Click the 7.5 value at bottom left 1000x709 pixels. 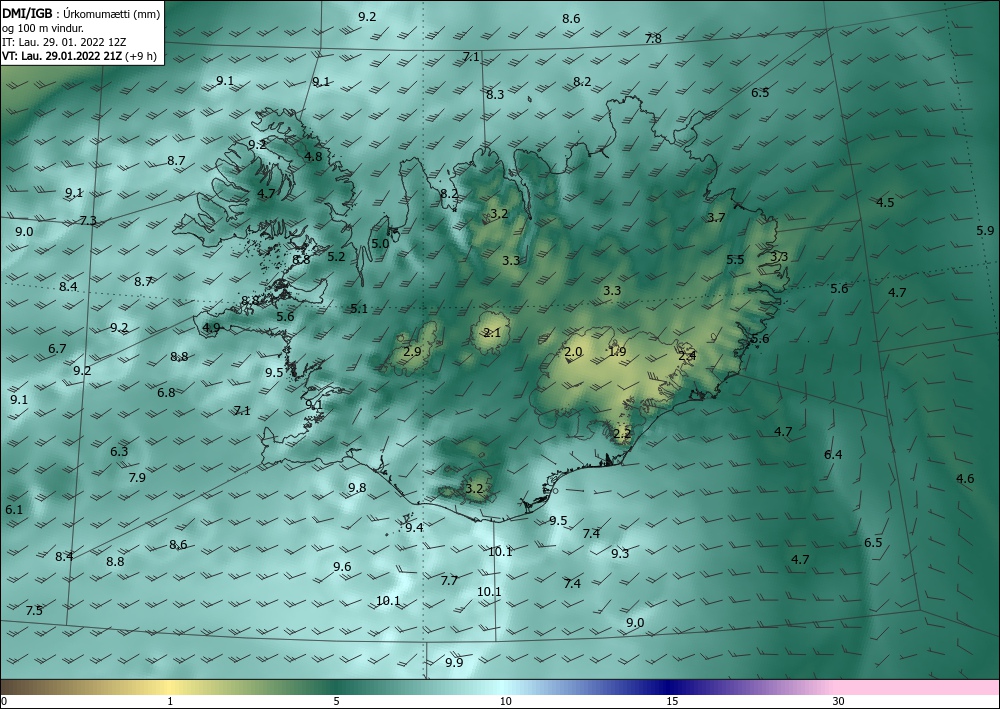(x=34, y=611)
